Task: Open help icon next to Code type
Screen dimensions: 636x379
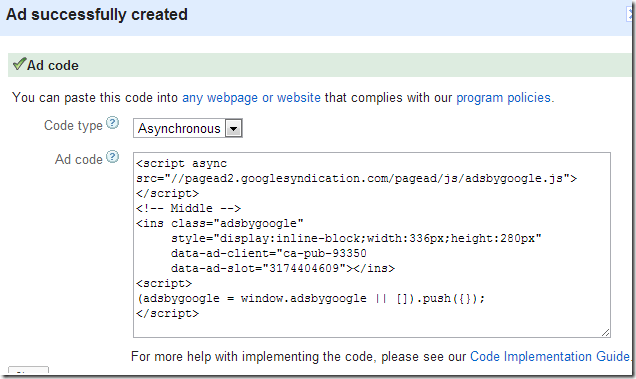Action: click(112, 123)
